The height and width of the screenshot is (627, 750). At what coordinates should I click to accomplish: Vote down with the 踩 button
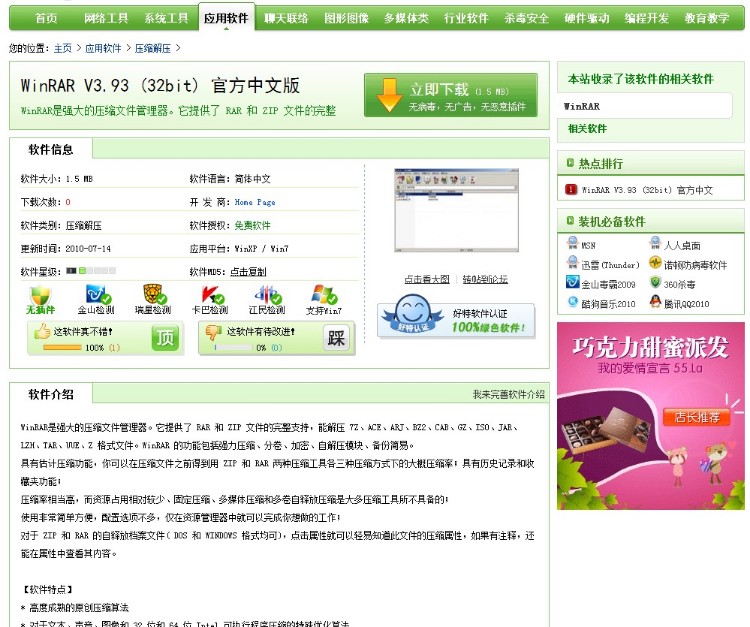pos(337,338)
